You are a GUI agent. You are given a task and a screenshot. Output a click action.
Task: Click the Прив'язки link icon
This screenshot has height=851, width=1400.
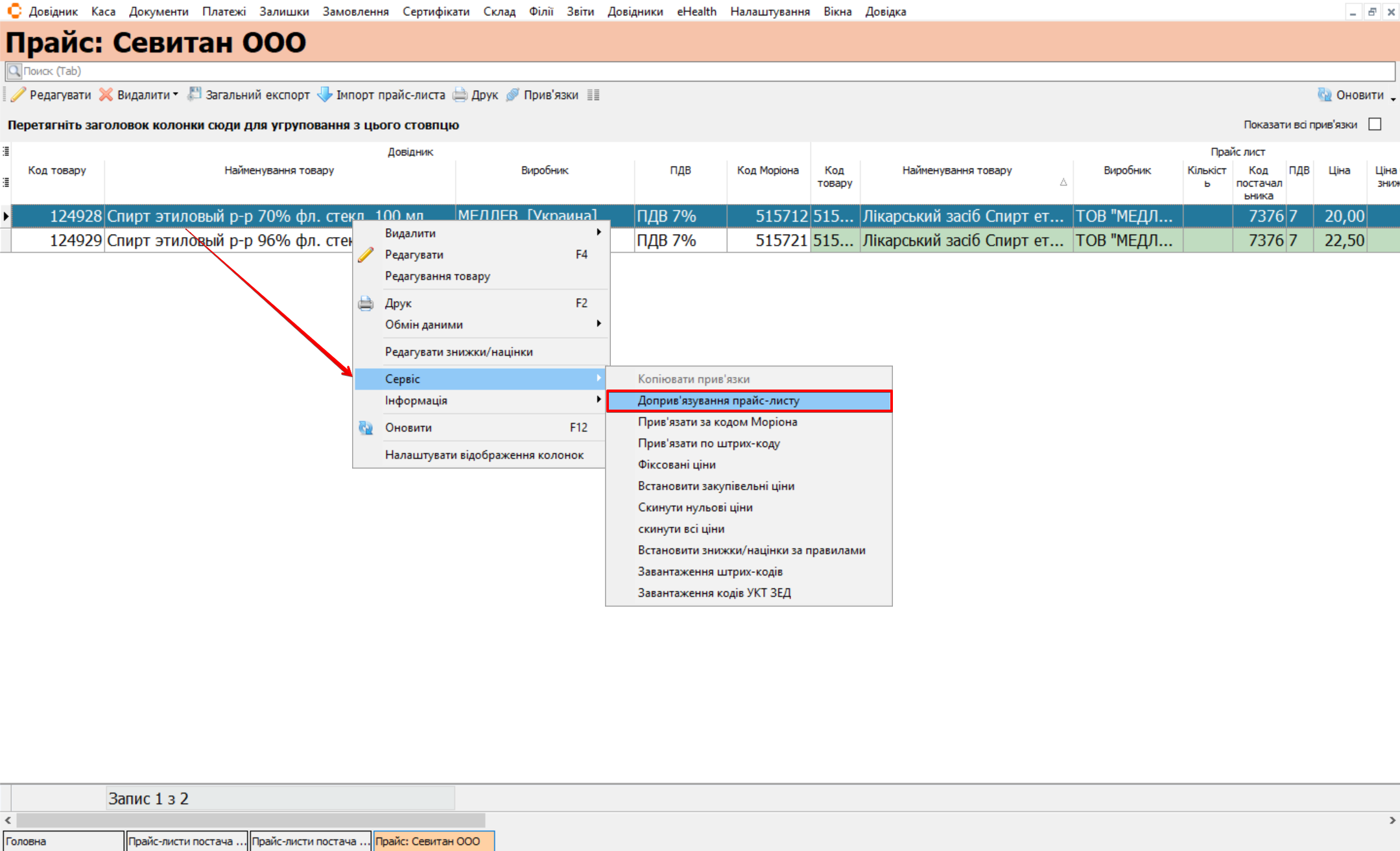[513, 95]
